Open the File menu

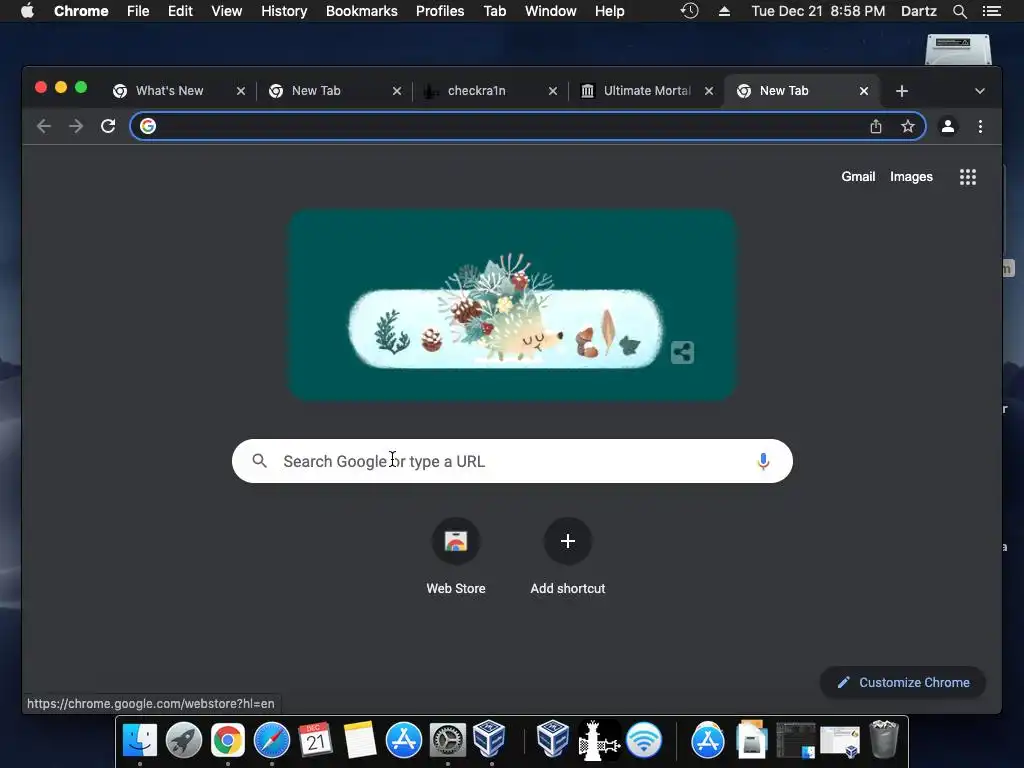(x=138, y=11)
